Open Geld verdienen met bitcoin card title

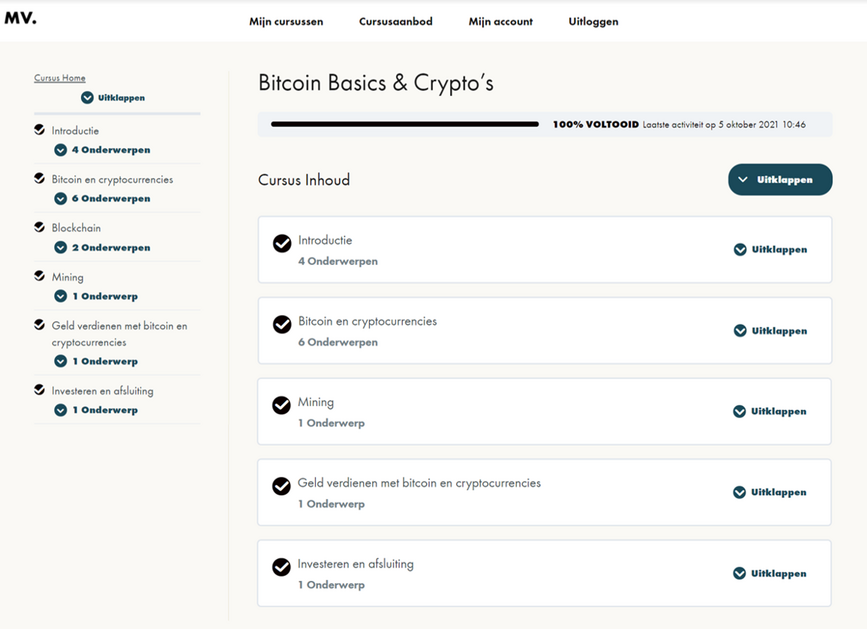tap(419, 483)
